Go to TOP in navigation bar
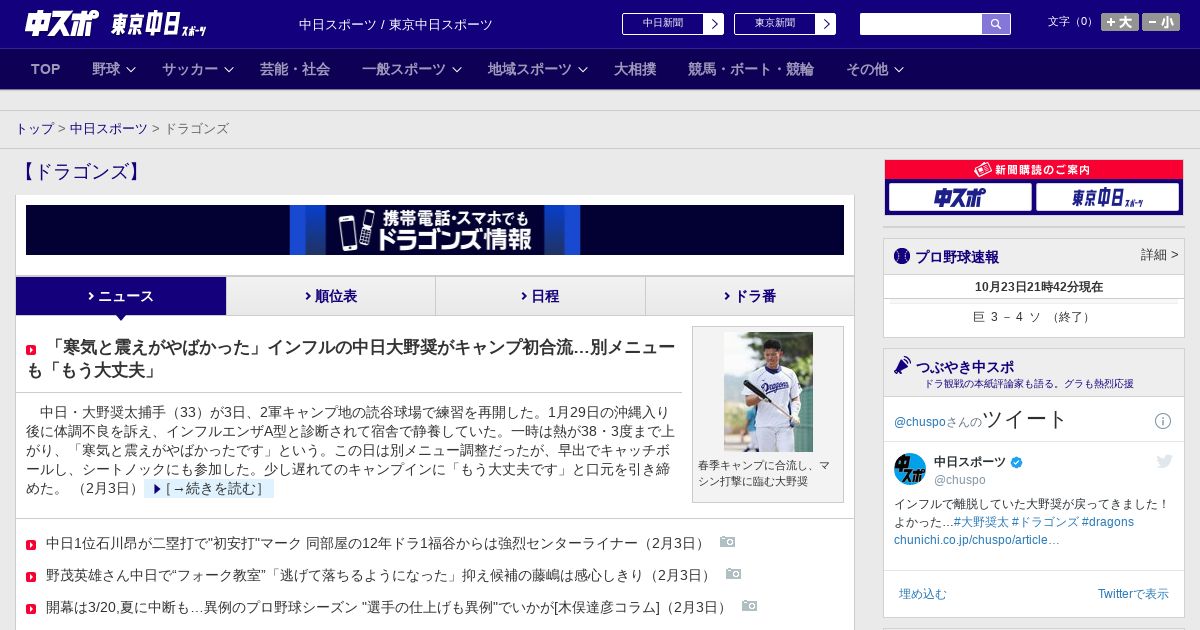This screenshot has width=1200, height=630. coord(46,69)
